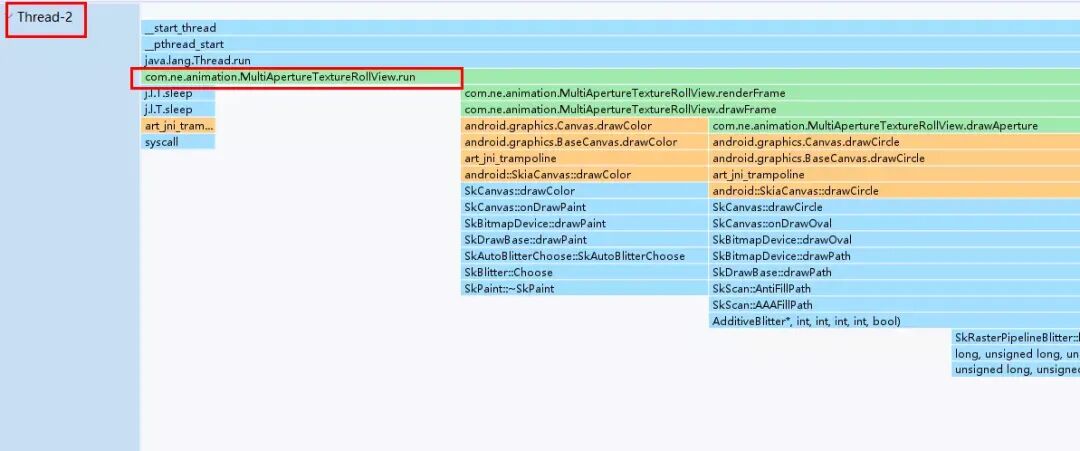
Task: Click the android.graphics.BaseCanvas.drawCircle frame
Action: point(894,158)
